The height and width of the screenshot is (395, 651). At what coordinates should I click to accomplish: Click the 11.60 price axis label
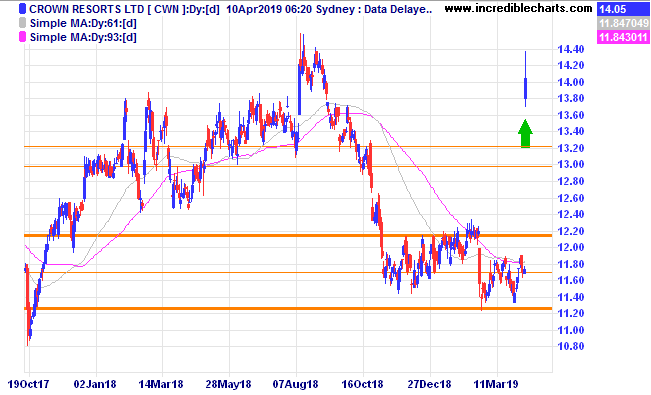coord(570,280)
